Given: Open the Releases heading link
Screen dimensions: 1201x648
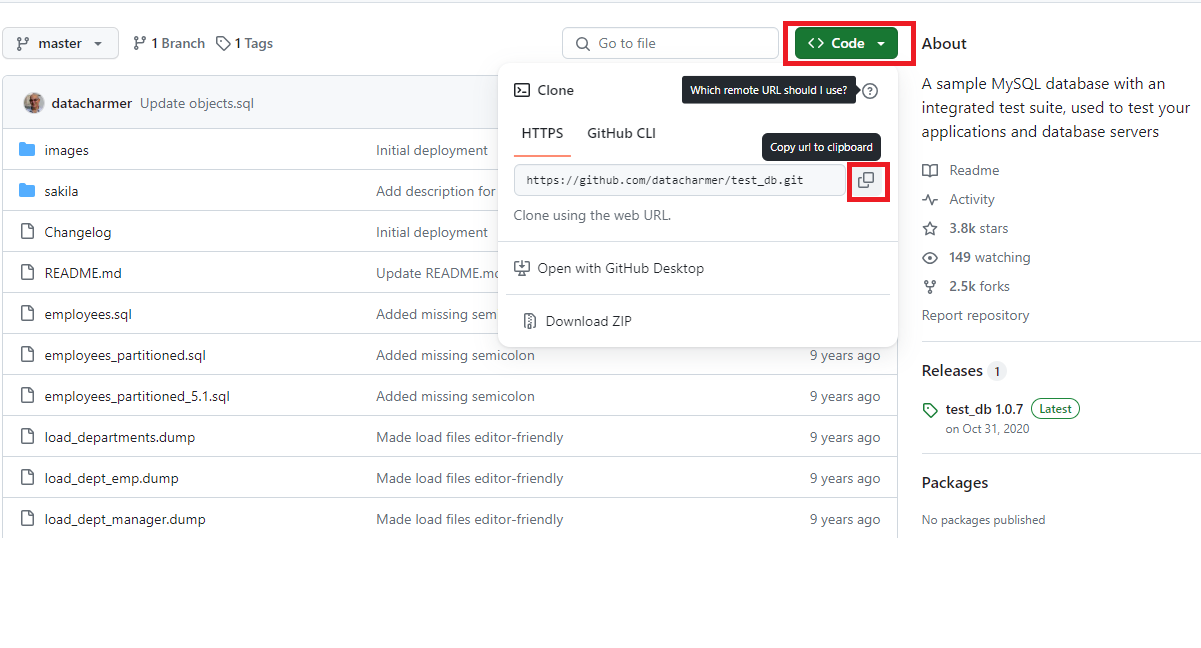Looking at the screenshot, I should click(952, 370).
